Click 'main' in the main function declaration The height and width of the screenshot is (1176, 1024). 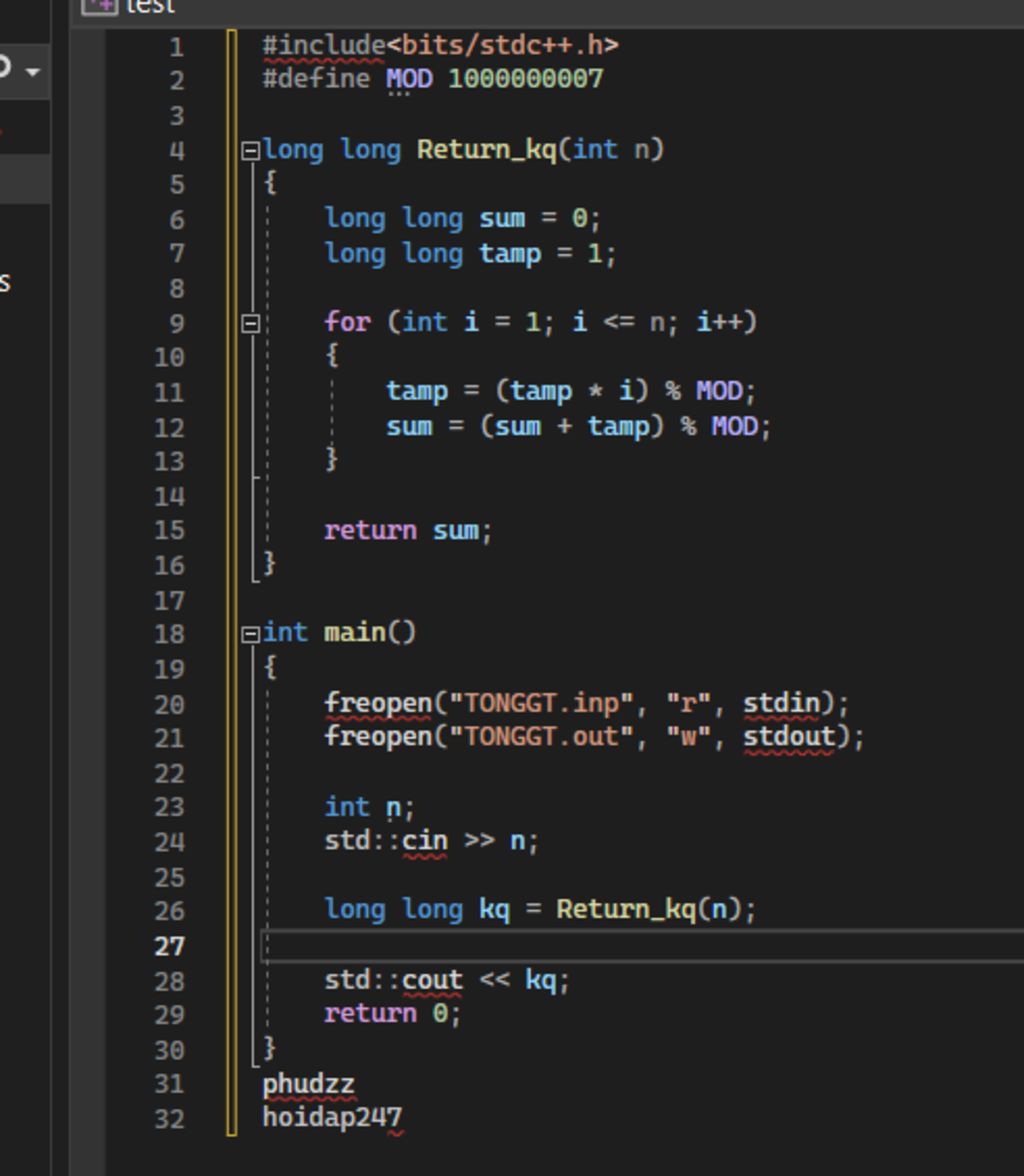[354, 632]
